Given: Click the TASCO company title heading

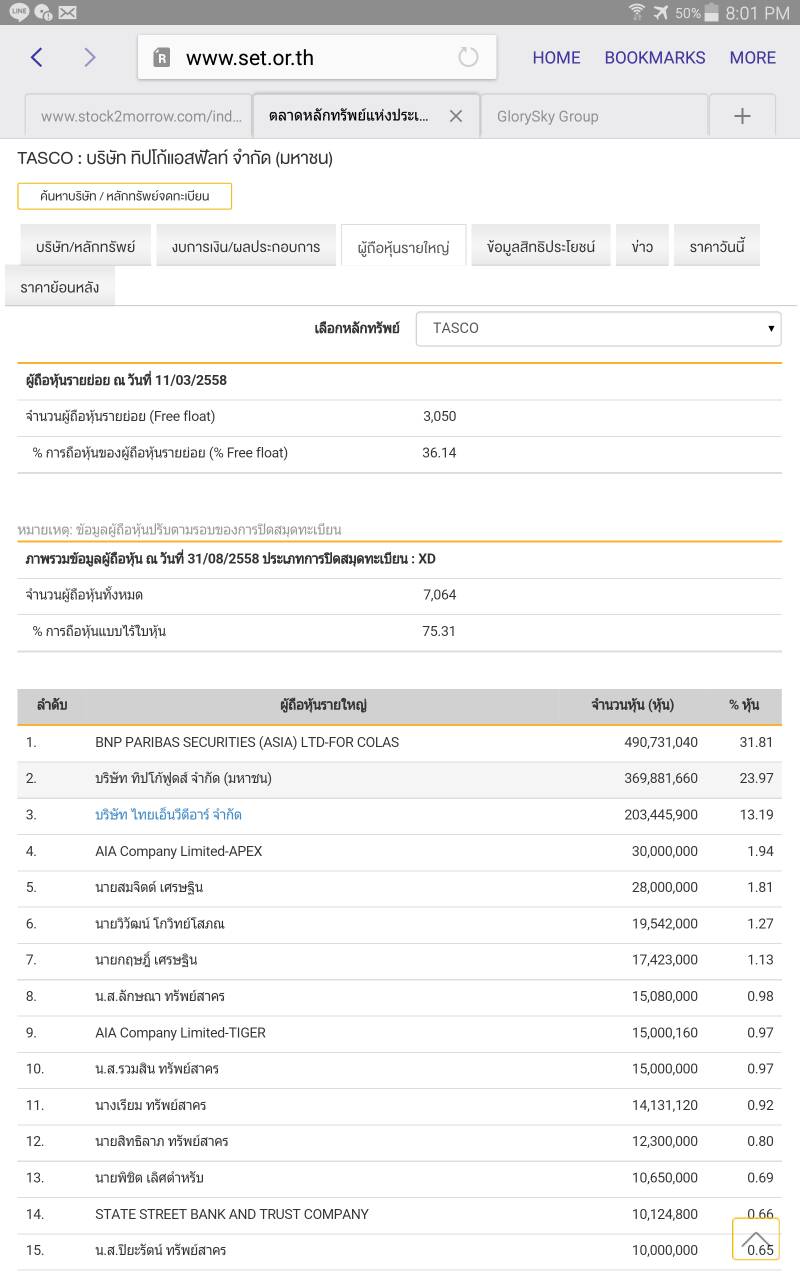Looking at the screenshot, I should click(x=175, y=158).
